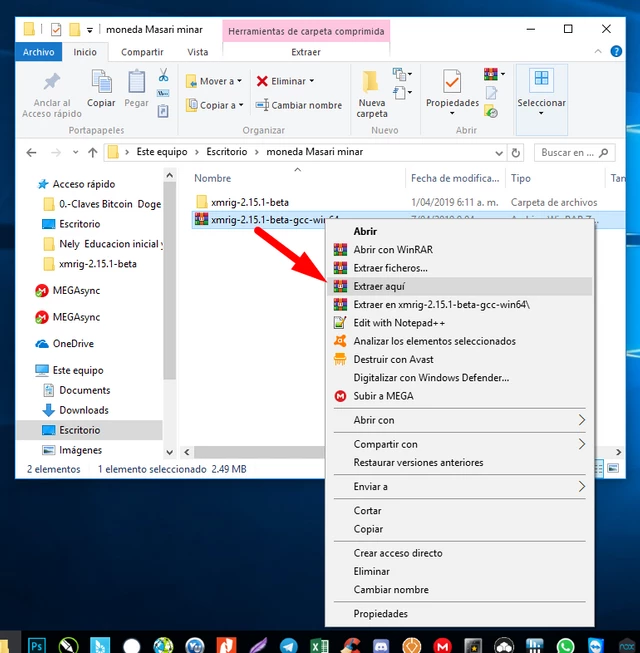Screen dimensions: 640x653
Task: Open the quick access toolbar customize dropdown
Action: point(90,30)
